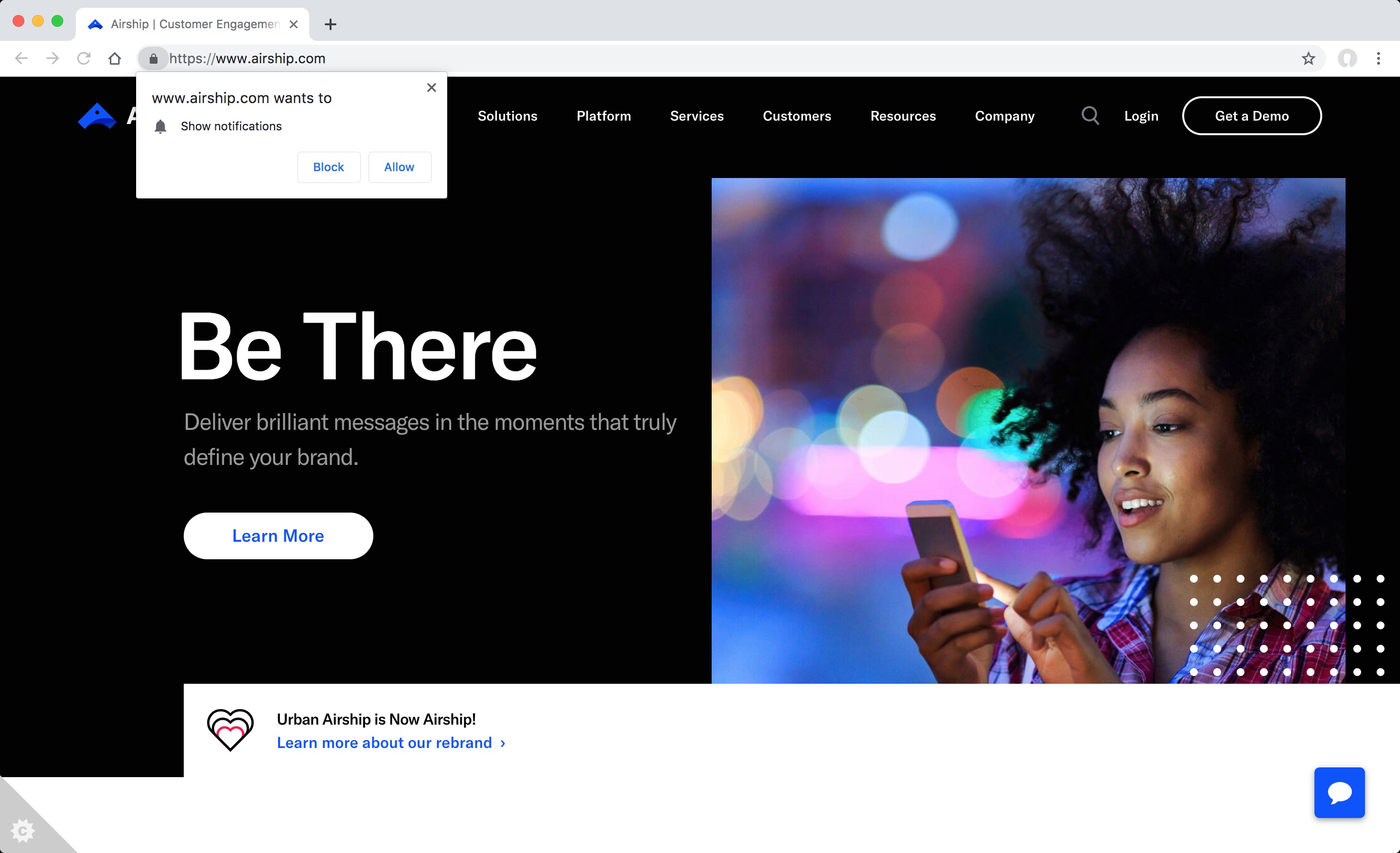Click the gear icon in bottom corner

pyautogui.click(x=23, y=831)
